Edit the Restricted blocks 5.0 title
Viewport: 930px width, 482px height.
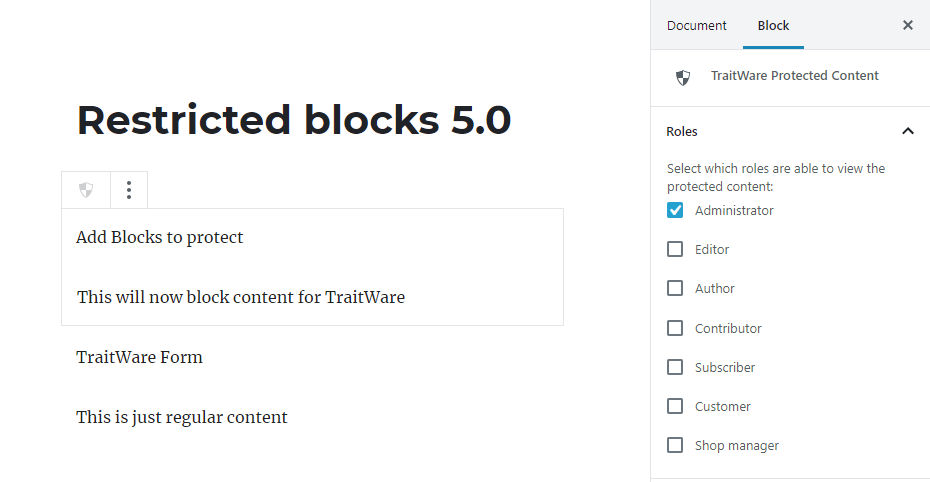click(294, 120)
